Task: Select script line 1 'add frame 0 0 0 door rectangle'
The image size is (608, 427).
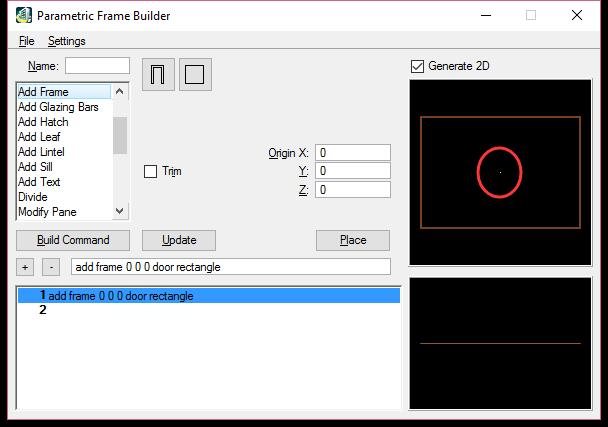Action: 209,296
